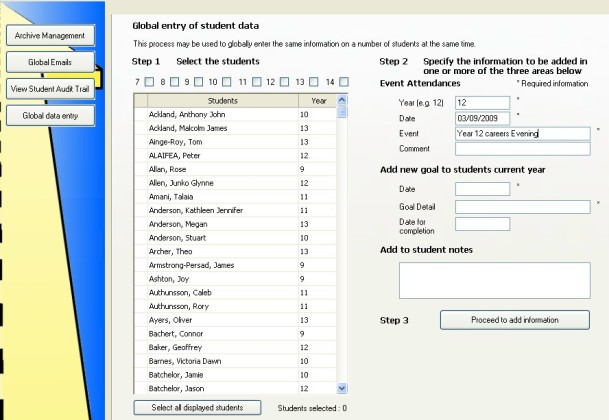609x420 pixels.
Task: Open the Global Emails section
Action: (x=50, y=62)
